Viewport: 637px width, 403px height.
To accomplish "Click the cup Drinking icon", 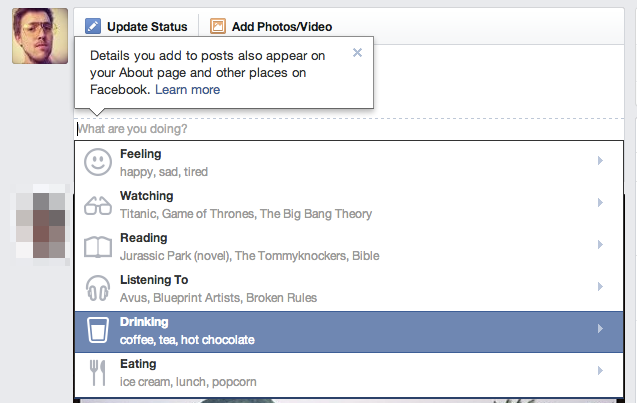I will pyautogui.click(x=98, y=330).
